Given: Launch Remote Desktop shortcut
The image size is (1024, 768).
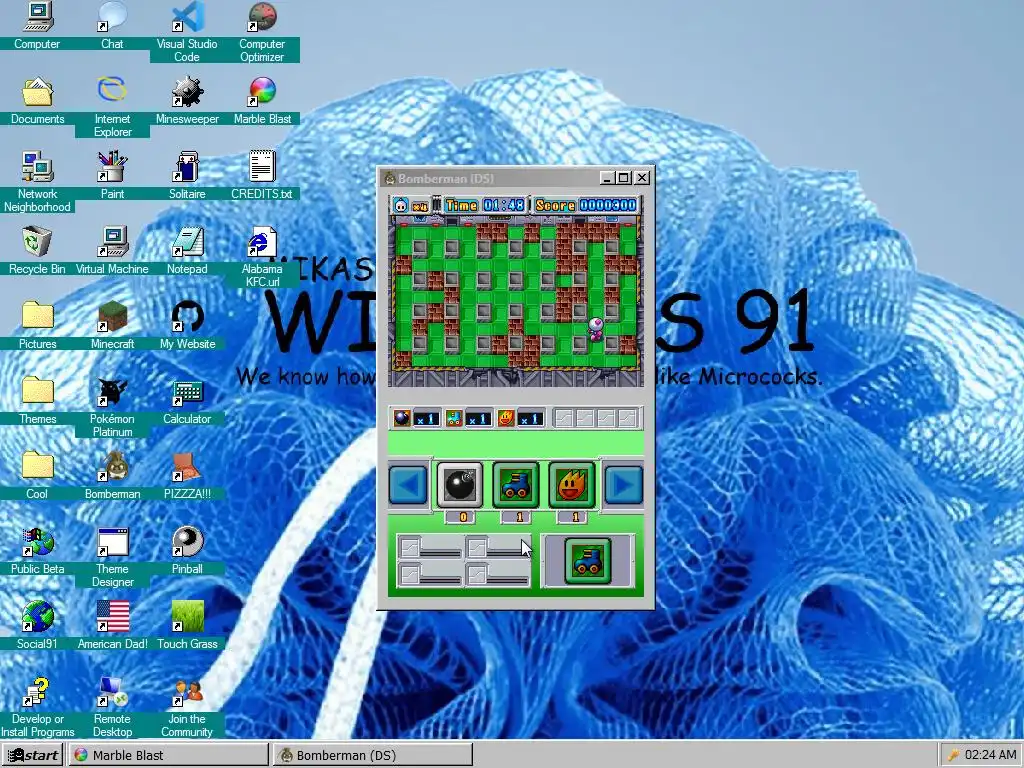Looking at the screenshot, I should tap(112, 707).
